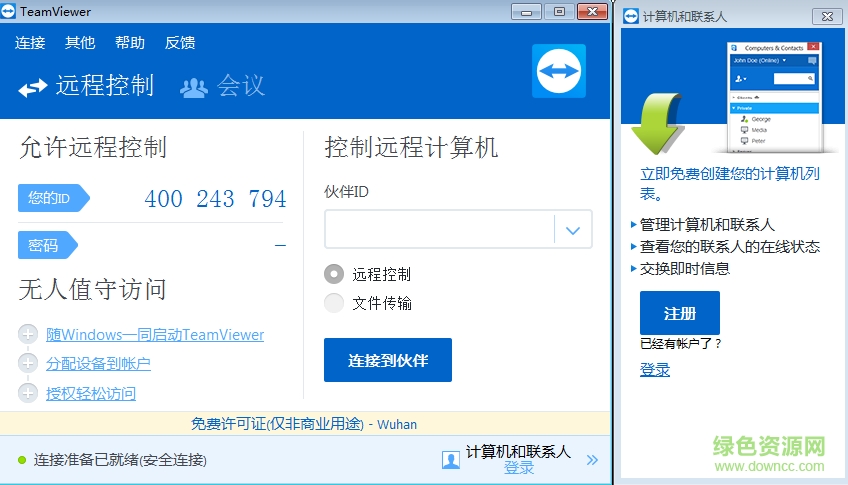Image resolution: width=848 pixels, height=485 pixels.
Task: Open the 反馈 menu
Action: click(180, 43)
